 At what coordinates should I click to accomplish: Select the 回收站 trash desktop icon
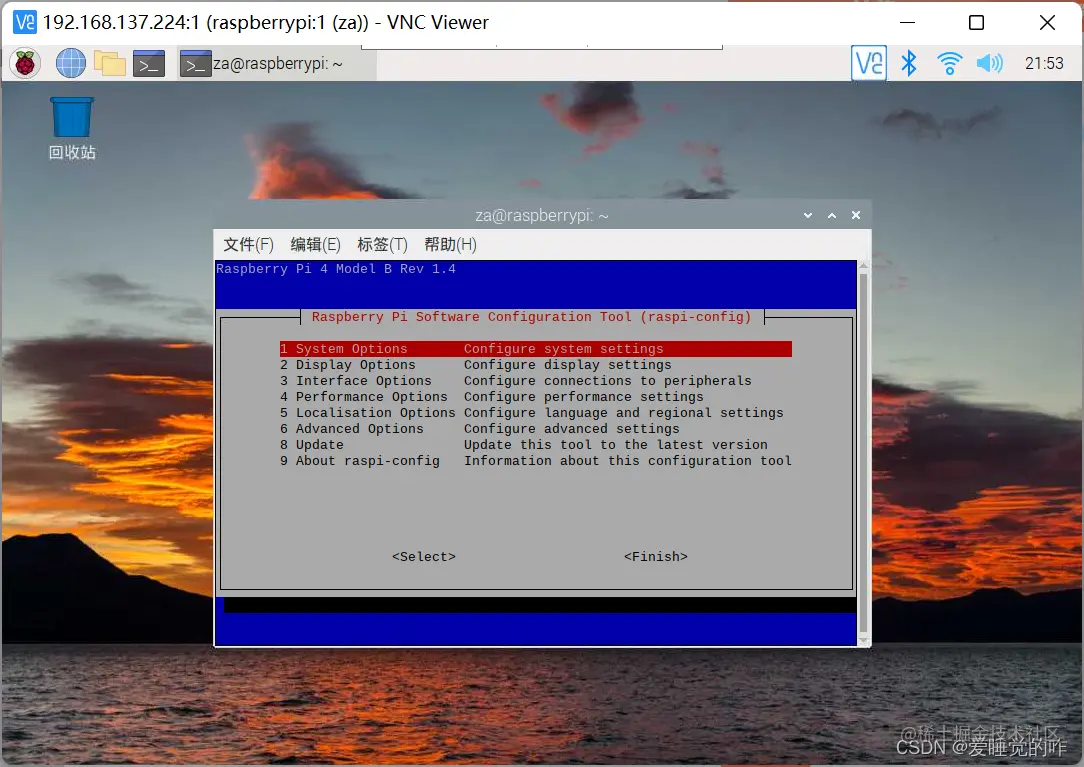pos(72,129)
